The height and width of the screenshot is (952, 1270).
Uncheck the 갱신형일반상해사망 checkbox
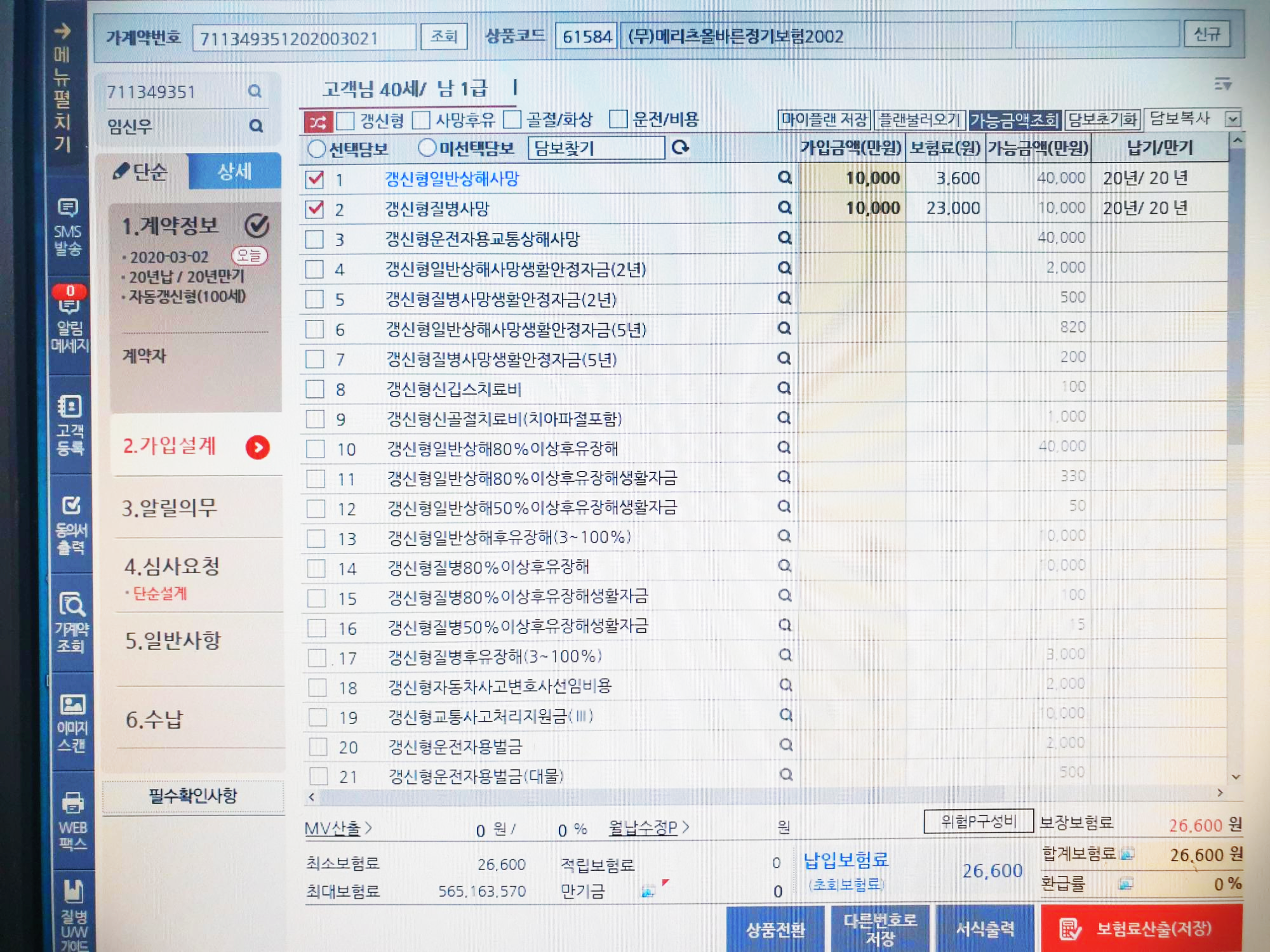click(314, 179)
